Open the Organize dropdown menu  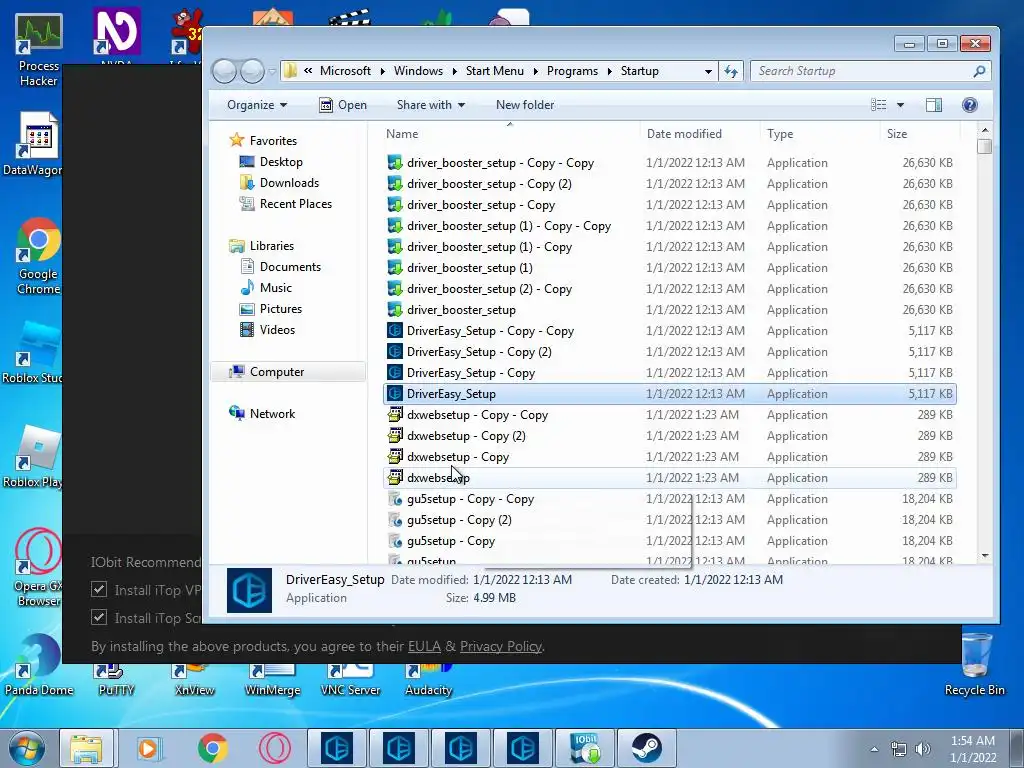pos(257,105)
